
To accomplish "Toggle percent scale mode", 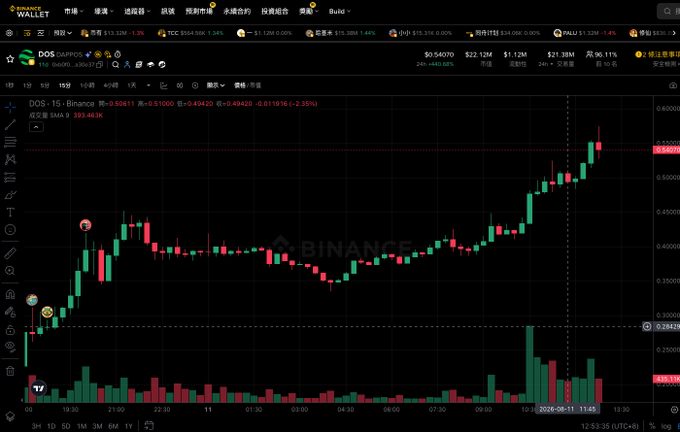I will (x=652, y=426).
